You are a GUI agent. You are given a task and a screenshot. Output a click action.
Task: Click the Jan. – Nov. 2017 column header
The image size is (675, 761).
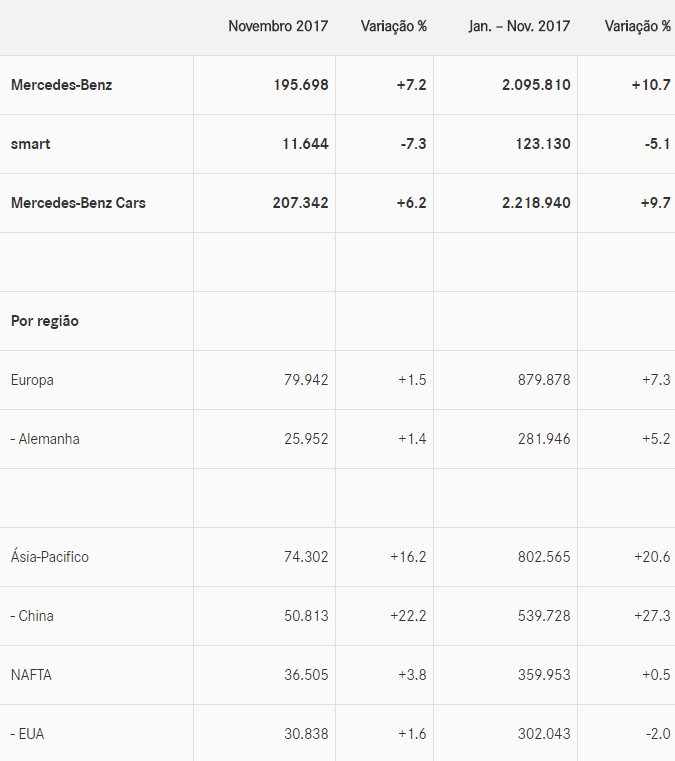[519, 26]
